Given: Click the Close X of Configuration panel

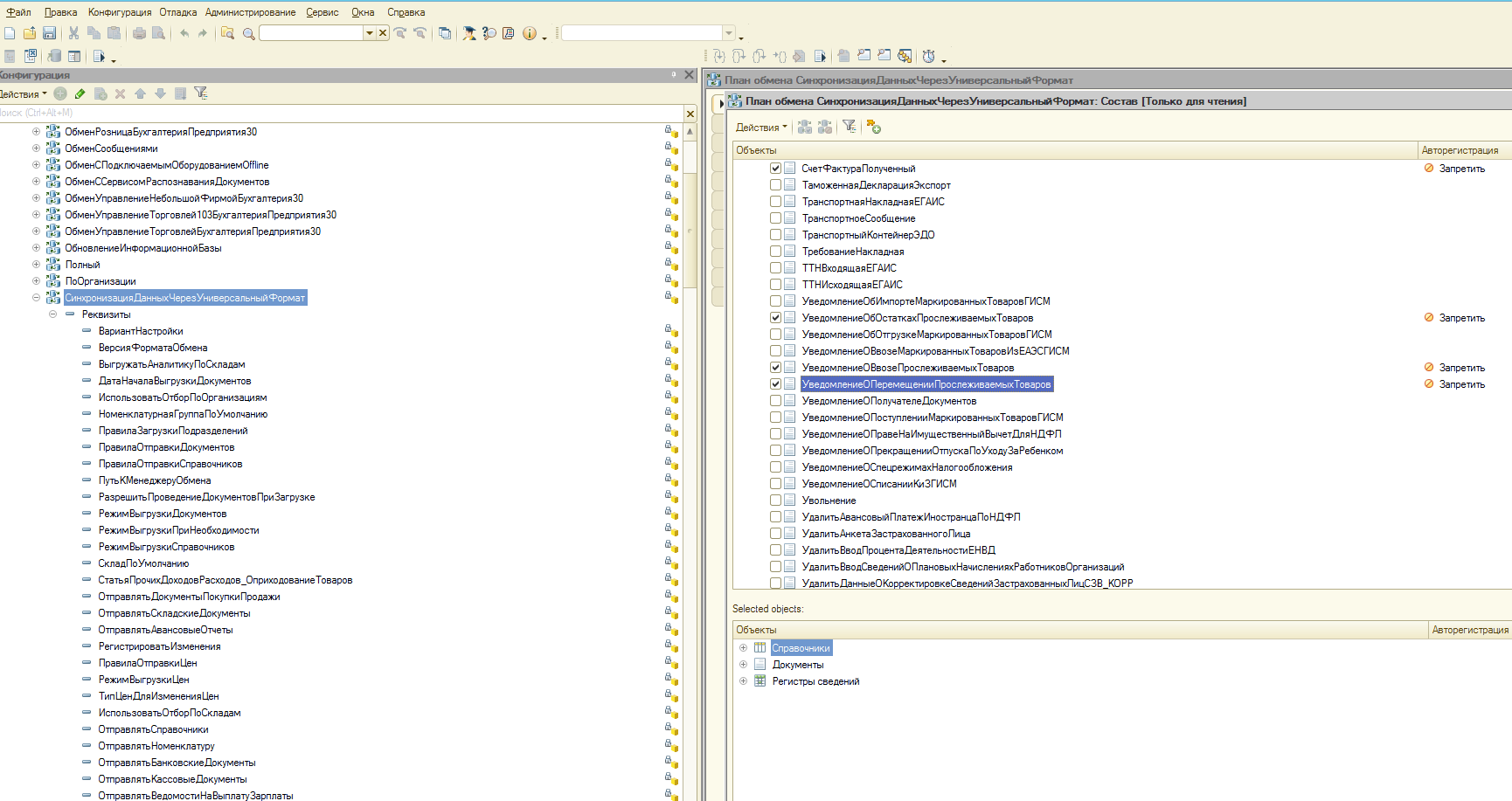Looking at the screenshot, I should 689,75.
